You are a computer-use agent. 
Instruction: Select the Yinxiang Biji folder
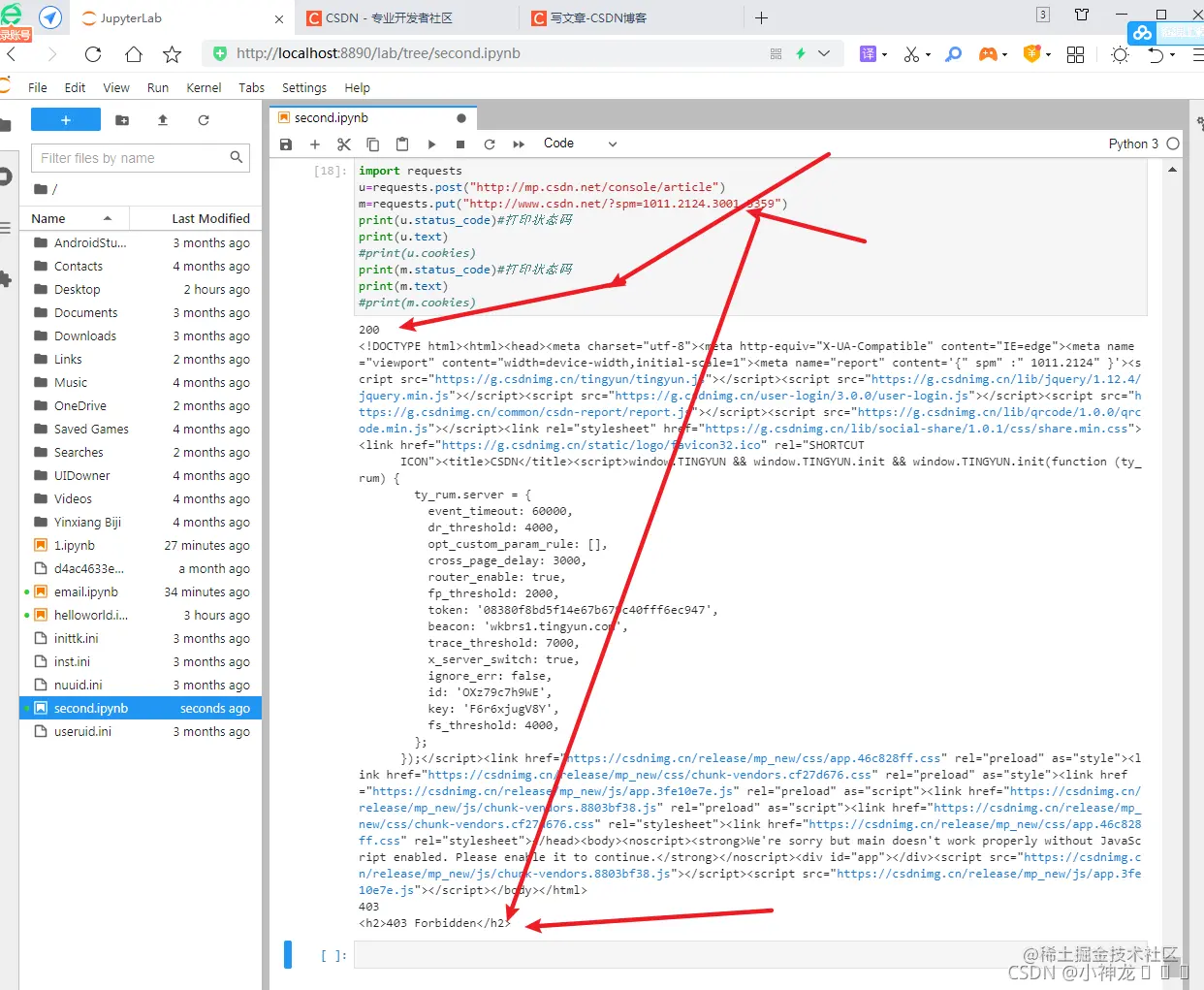coord(141,523)
